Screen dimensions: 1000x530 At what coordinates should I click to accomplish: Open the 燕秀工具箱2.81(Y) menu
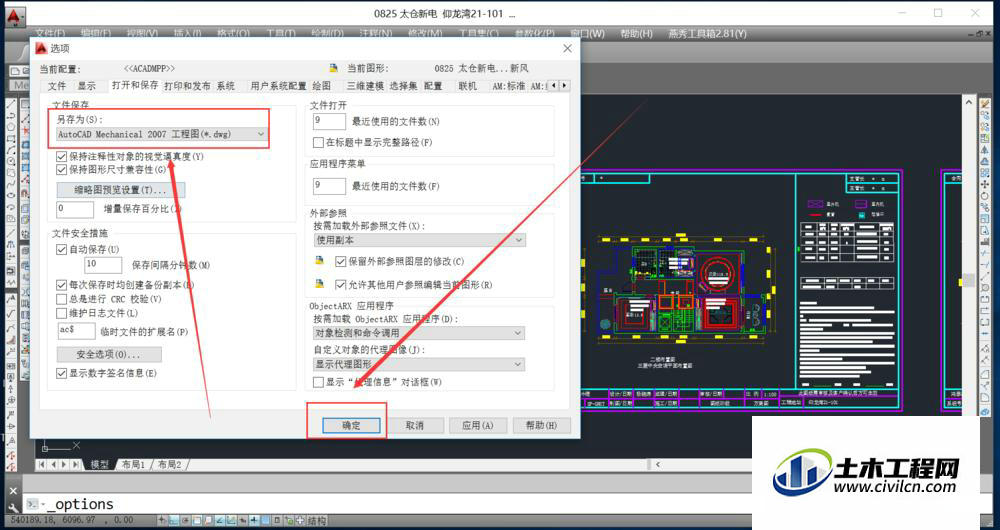[707, 33]
